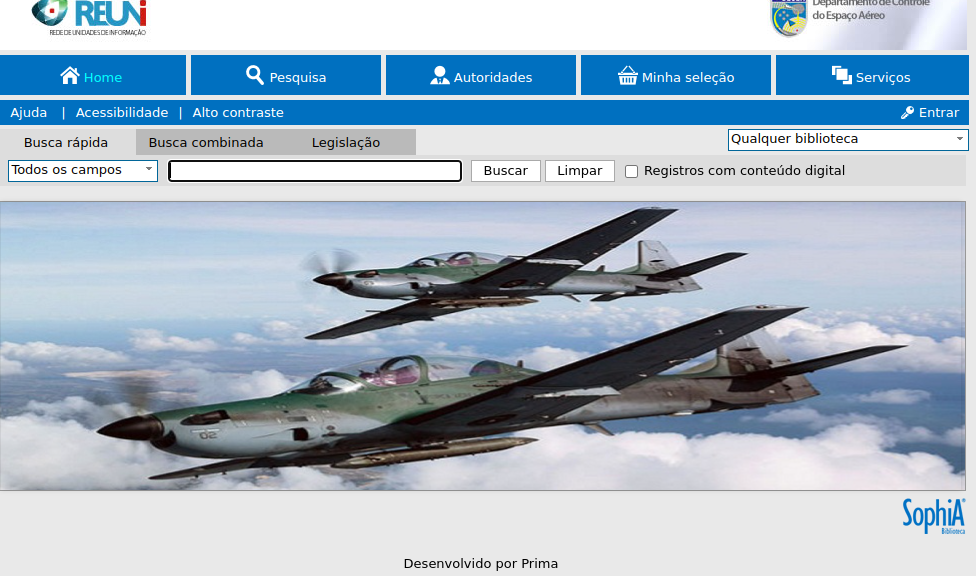976x576 pixels.
Task: Click the Desenvolvido por Prima text
Action: [481, 564]
